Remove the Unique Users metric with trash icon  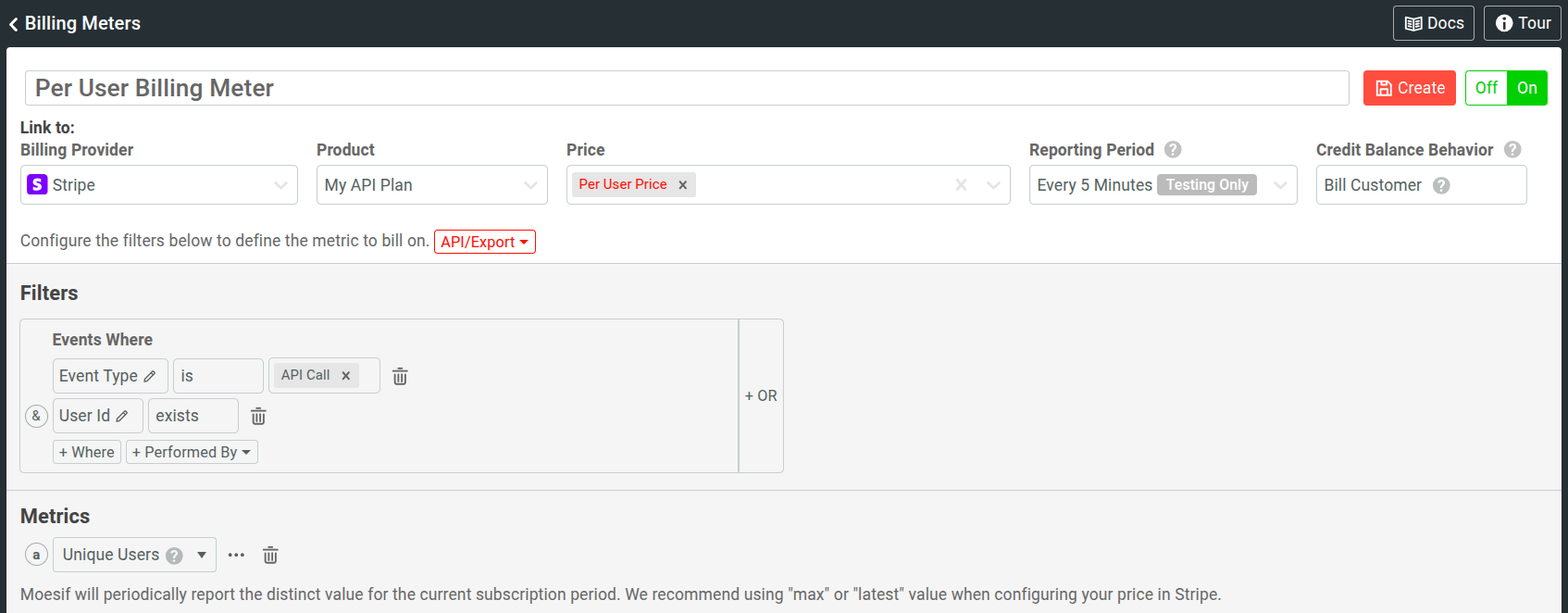point(269,554)
